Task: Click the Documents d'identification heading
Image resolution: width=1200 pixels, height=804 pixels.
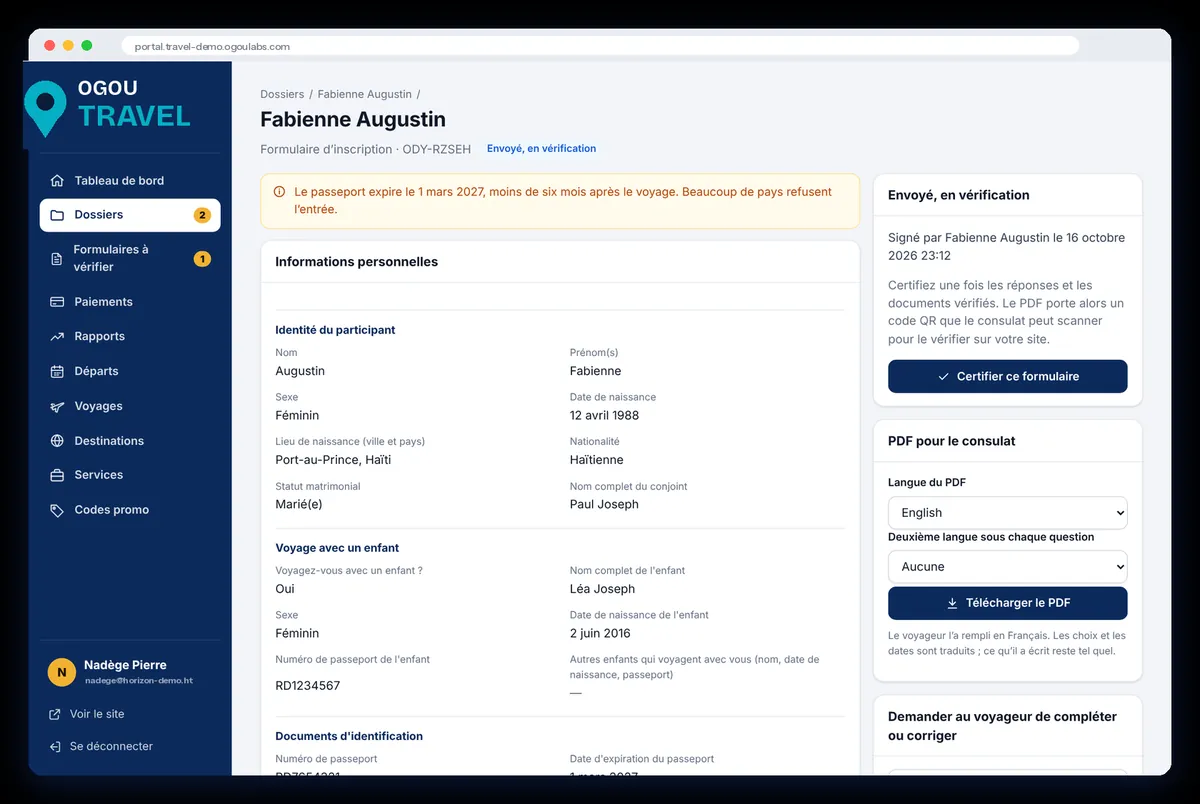Action: [x=349, y=736]
